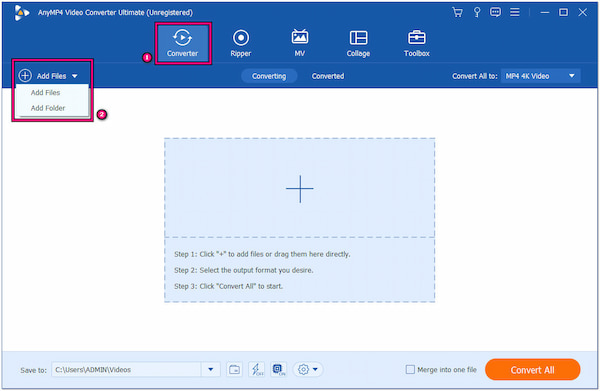Switch to the Converter tab
Screen dimensions: 600x391
(183, 43)
